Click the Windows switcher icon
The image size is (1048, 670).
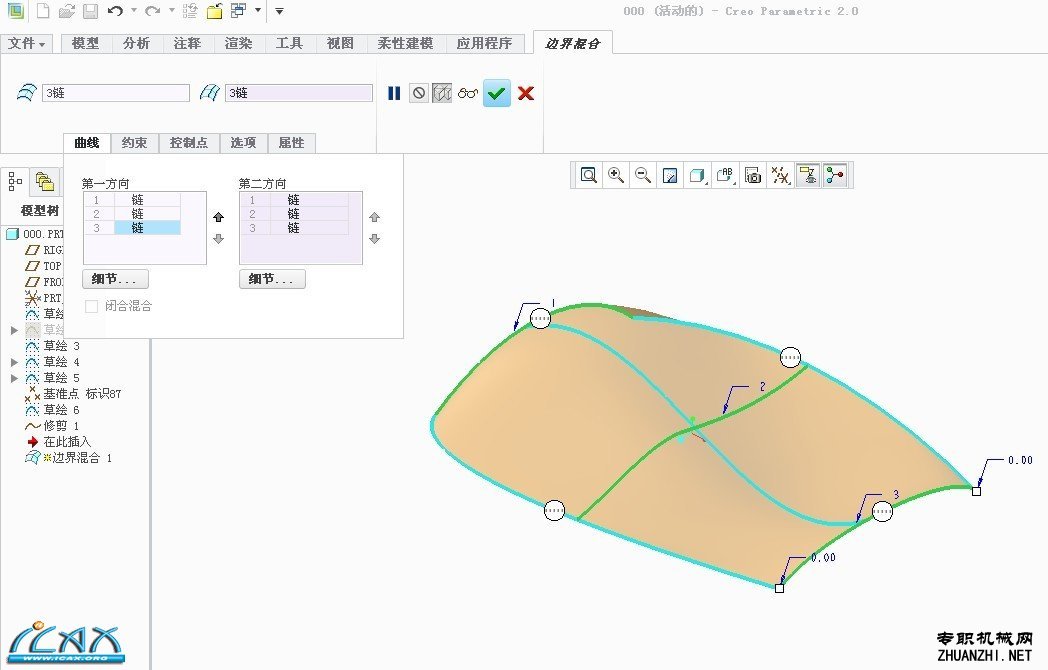(238, 11)
